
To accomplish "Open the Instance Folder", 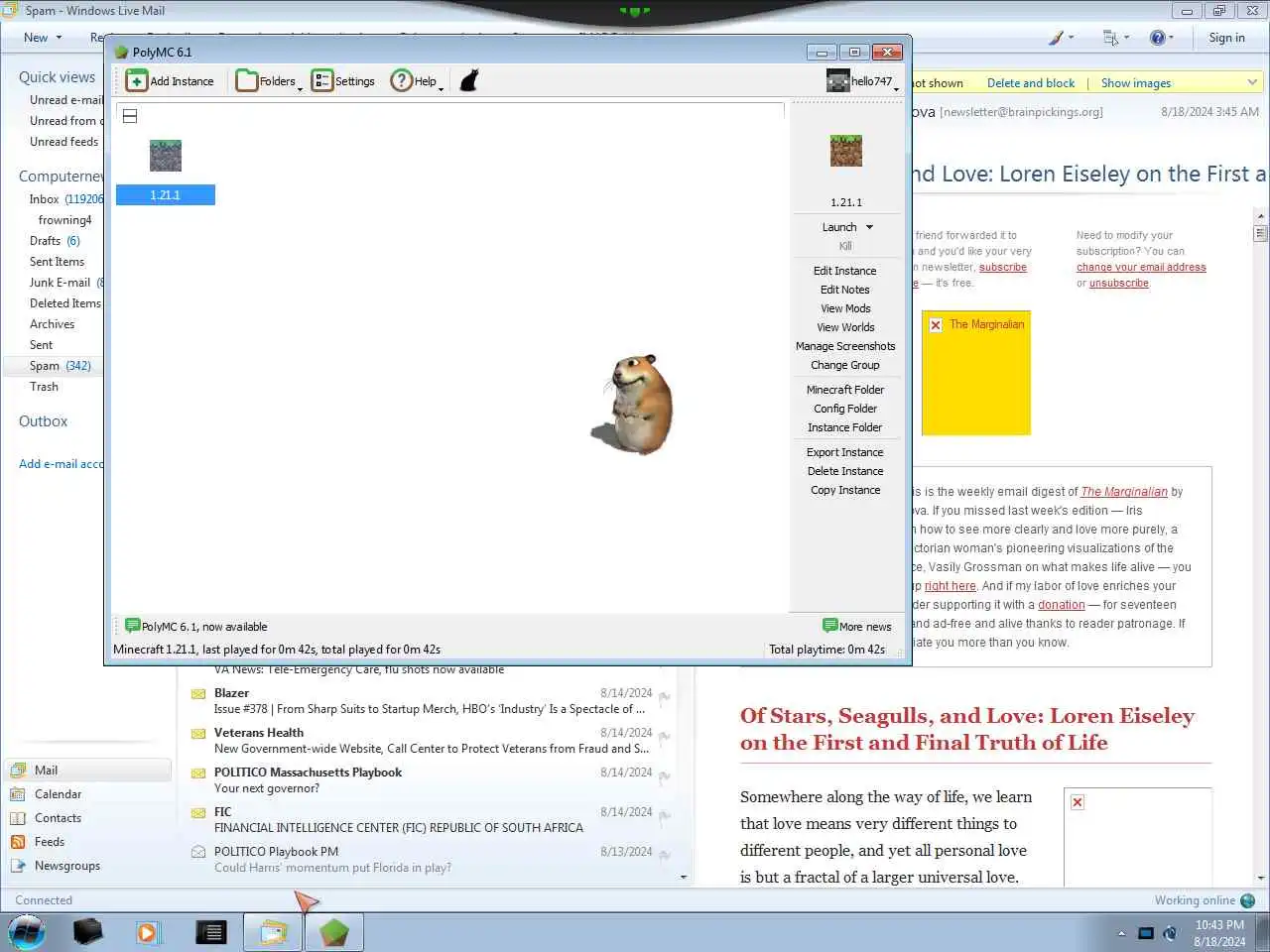I will pos(845,427).
